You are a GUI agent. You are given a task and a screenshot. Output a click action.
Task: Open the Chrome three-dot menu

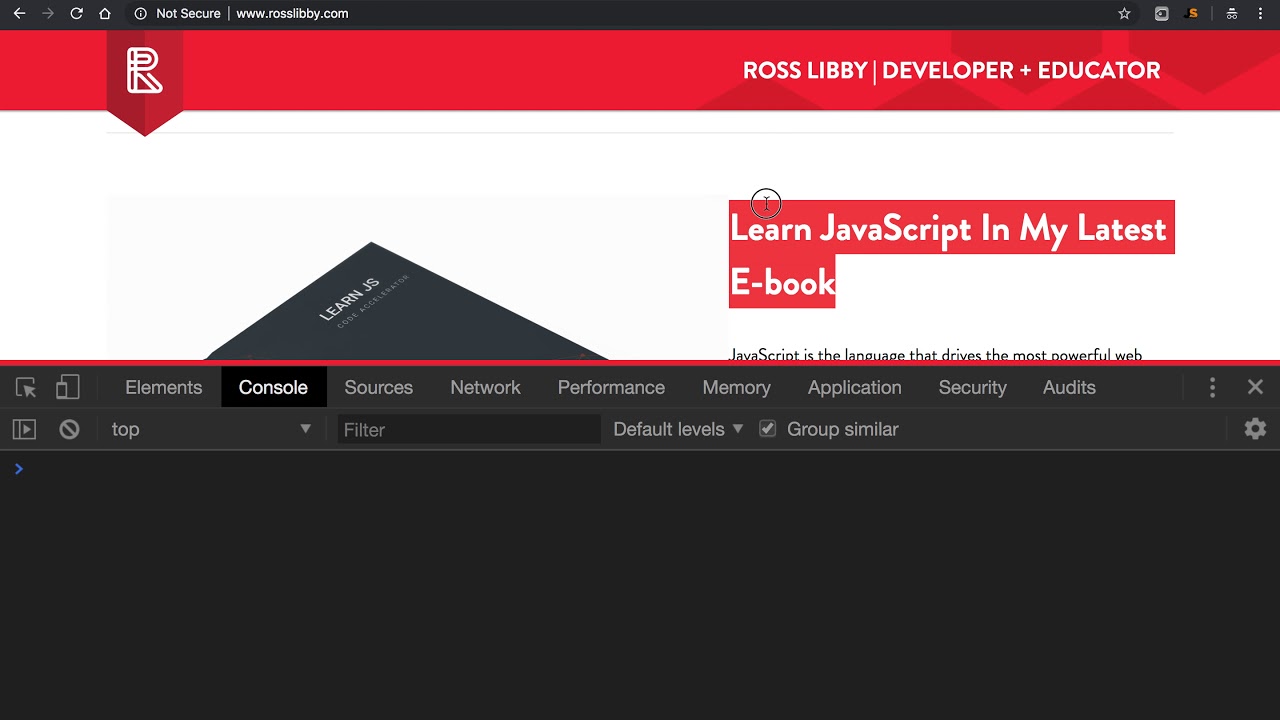coord(1260,14)
